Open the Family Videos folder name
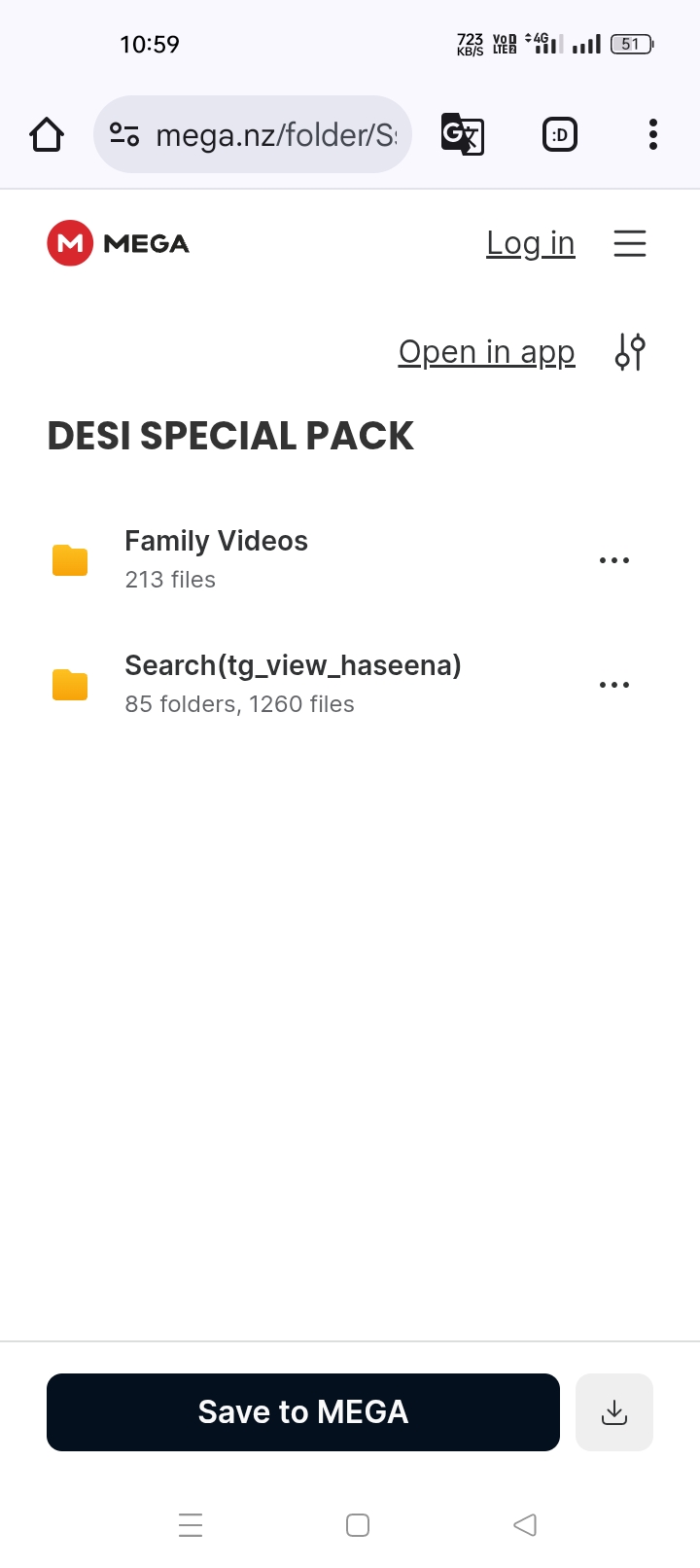Viewport: 700px width, 1568px height. (x=217, y=541)
